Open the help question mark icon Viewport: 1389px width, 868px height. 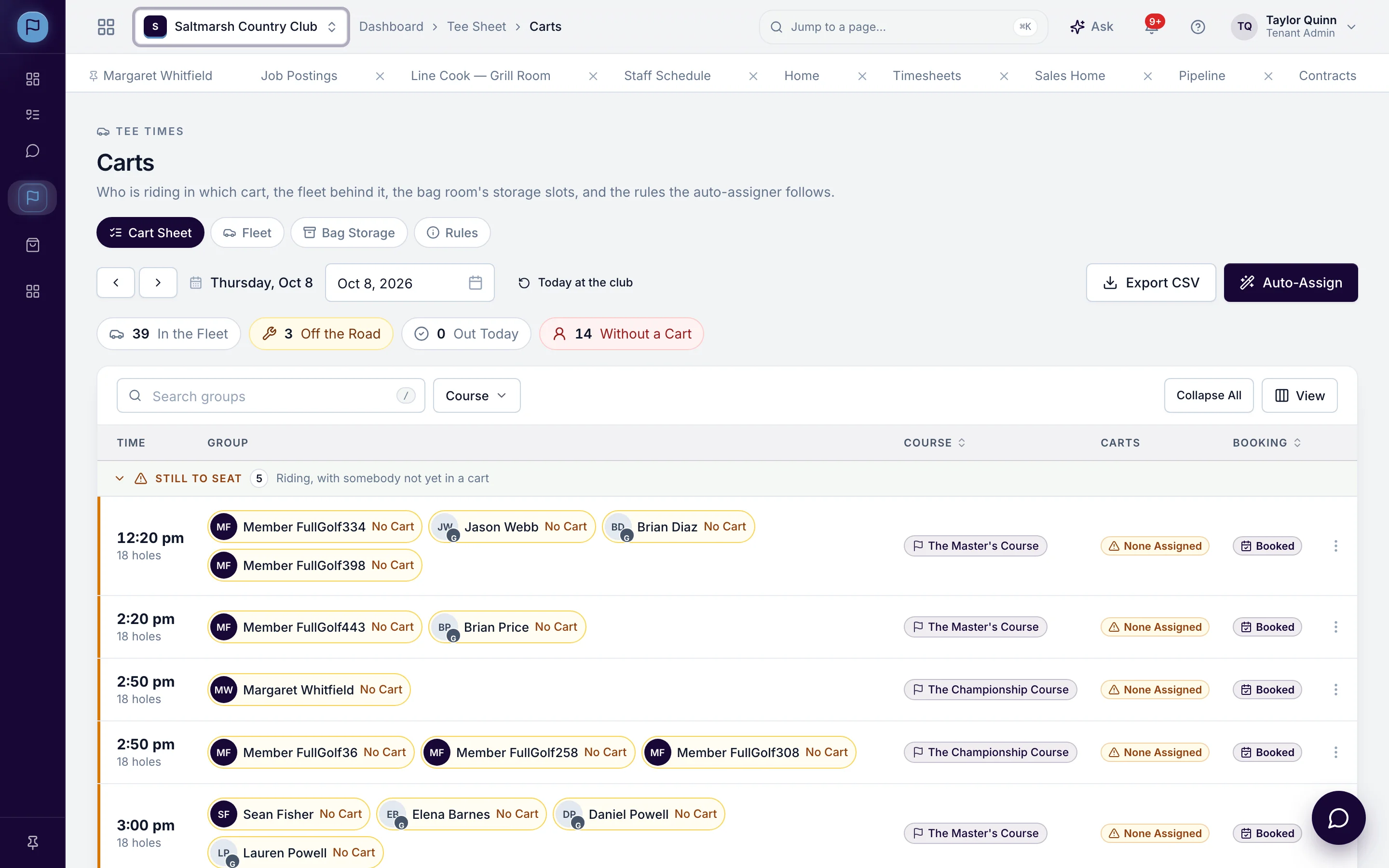(1198, 27)
